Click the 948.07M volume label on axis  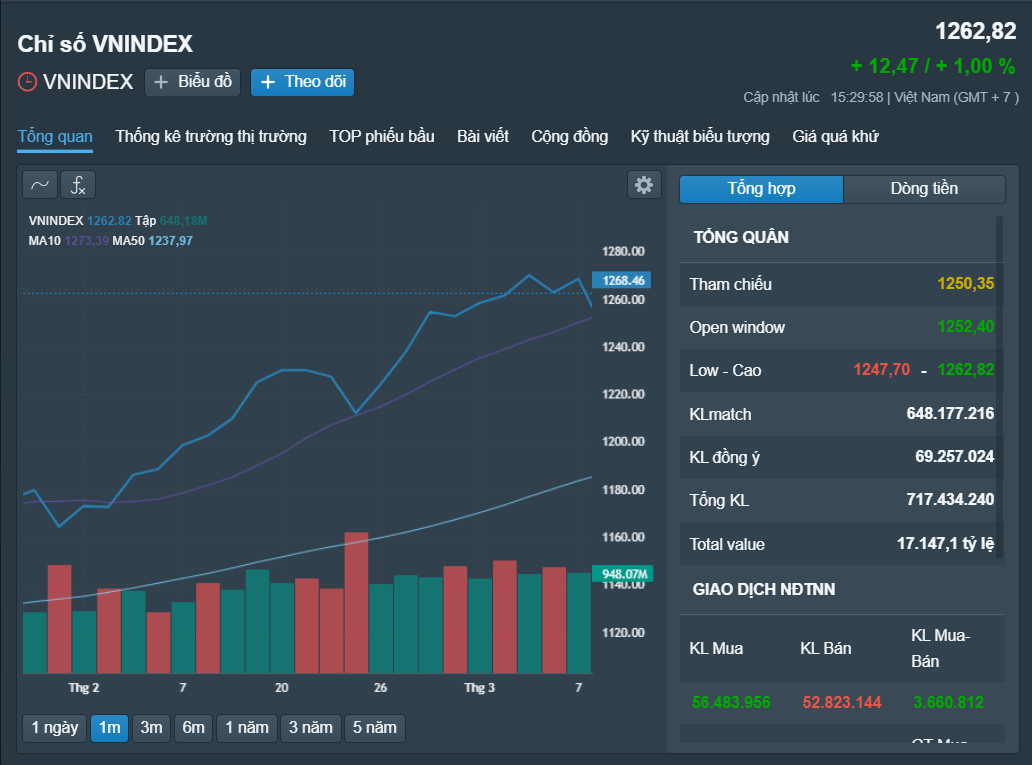pos(623,573)
